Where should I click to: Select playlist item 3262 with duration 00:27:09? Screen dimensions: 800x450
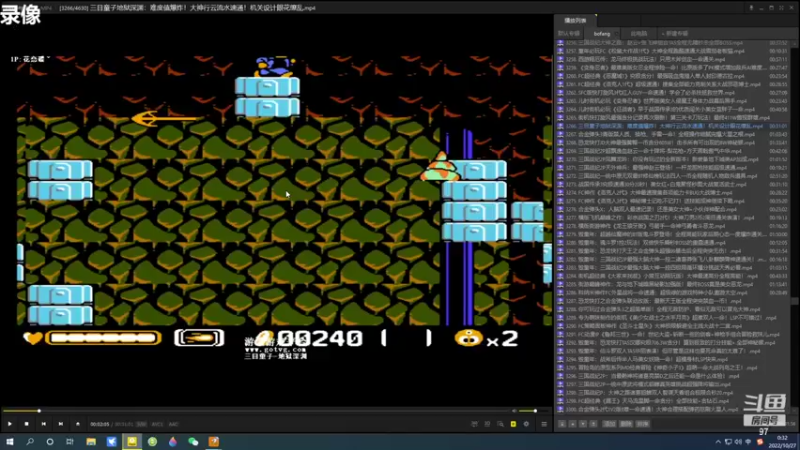[x=672, y=93]
